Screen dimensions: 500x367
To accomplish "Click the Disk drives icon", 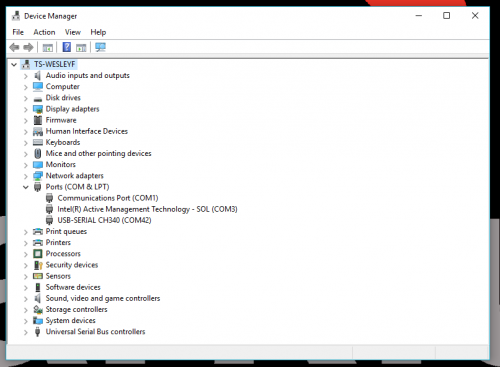I will (x=38, y=99).
